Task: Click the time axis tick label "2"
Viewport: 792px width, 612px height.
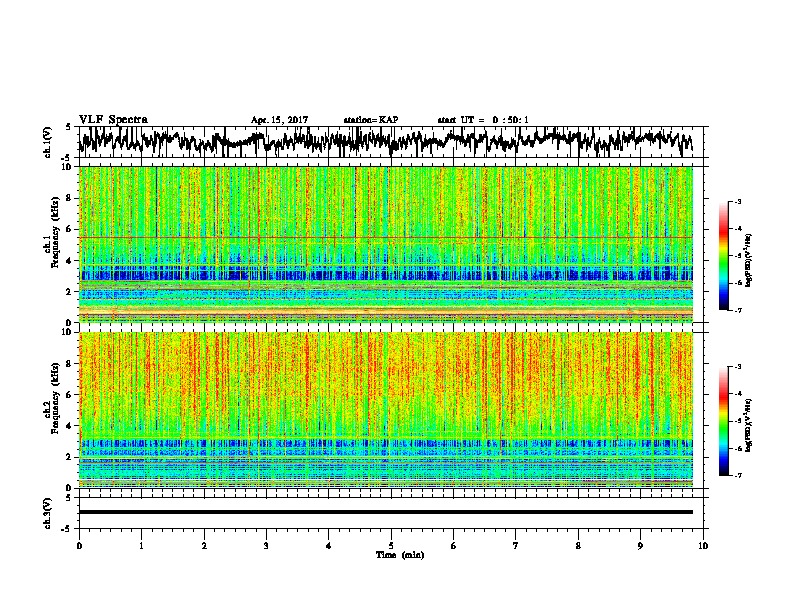Action: [x=204, y=546]
